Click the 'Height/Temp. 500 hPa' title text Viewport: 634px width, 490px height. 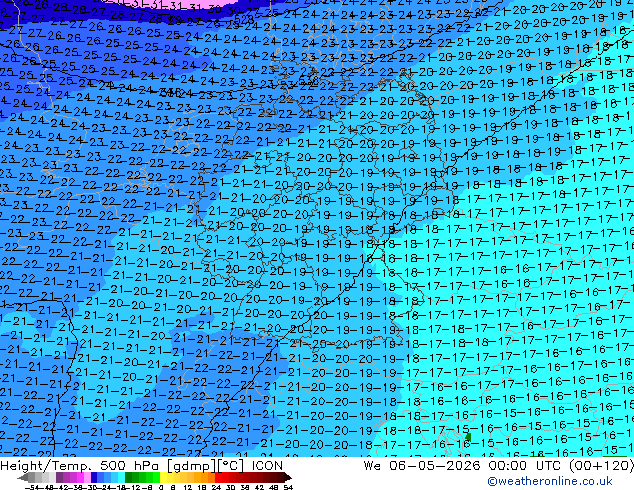tap(81, 466)
